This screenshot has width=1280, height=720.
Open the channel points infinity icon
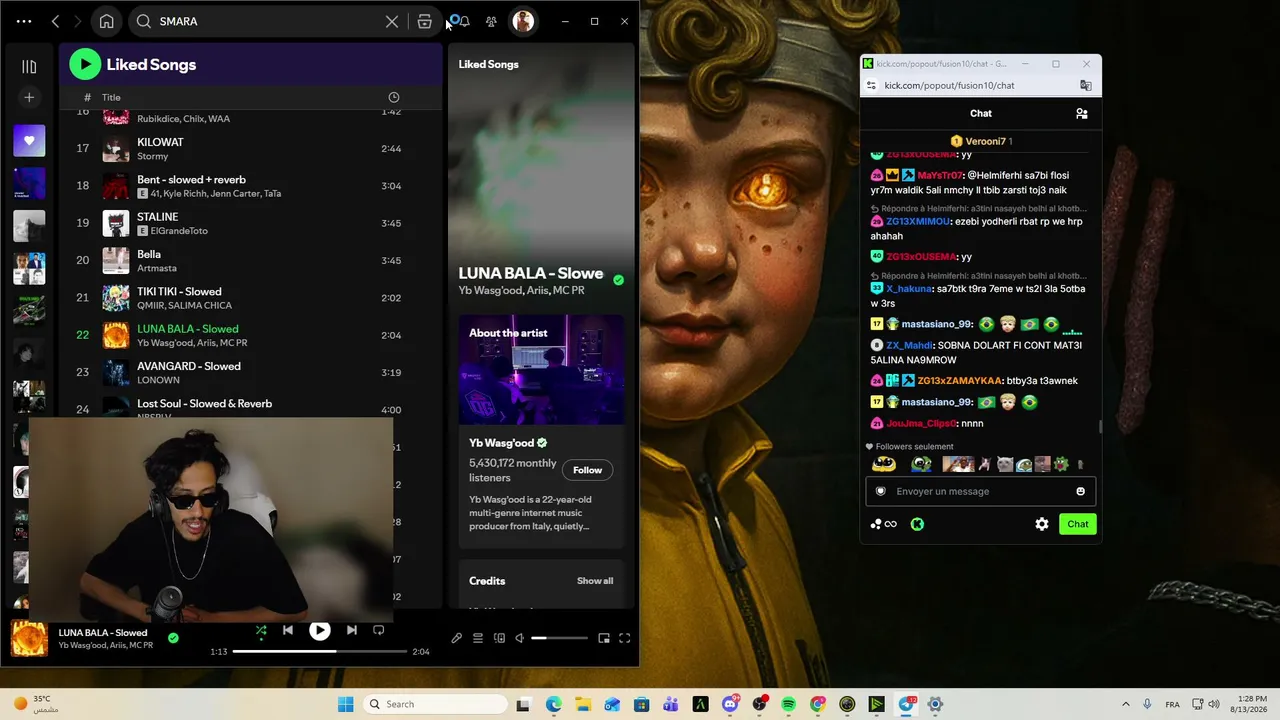tap(883, 524)
